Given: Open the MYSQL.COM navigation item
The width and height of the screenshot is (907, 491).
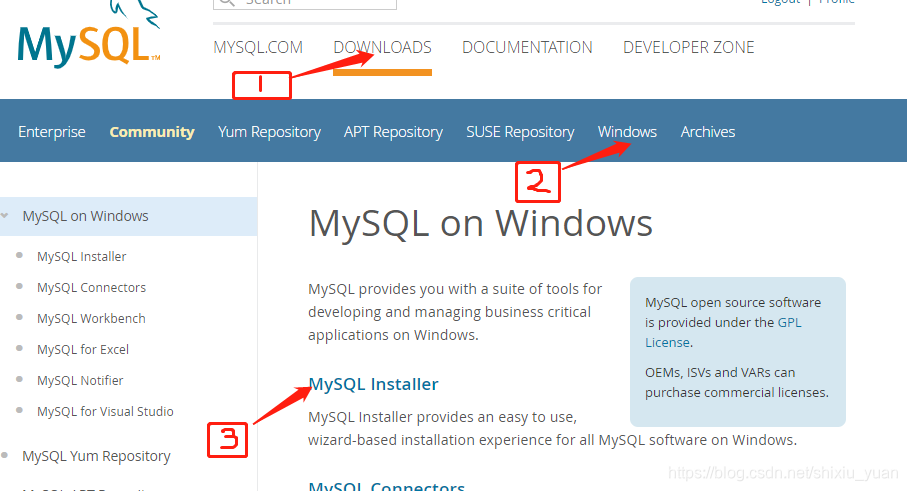Looking at the screenshot, I should [258, 47].
